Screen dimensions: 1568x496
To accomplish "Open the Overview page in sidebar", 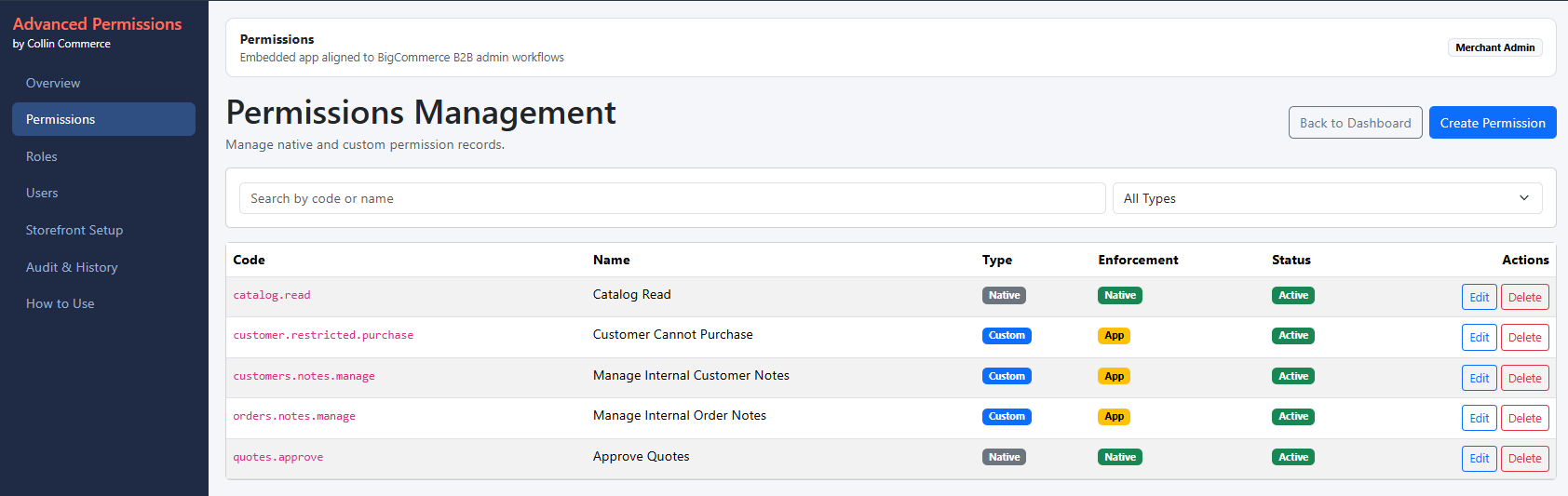I will (x=103, y=83).
